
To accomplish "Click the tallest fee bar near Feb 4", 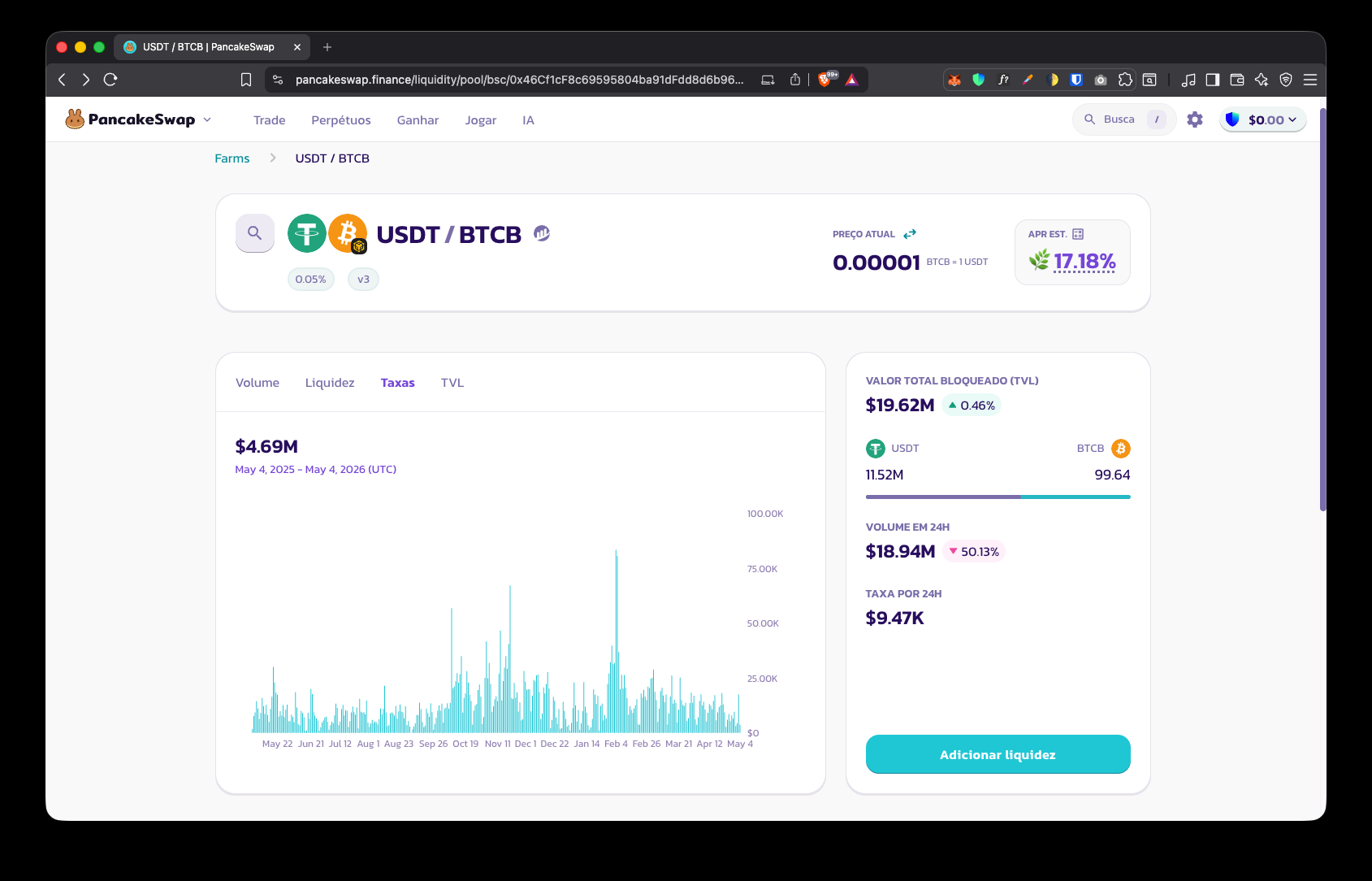I will [x=617, y=641].
